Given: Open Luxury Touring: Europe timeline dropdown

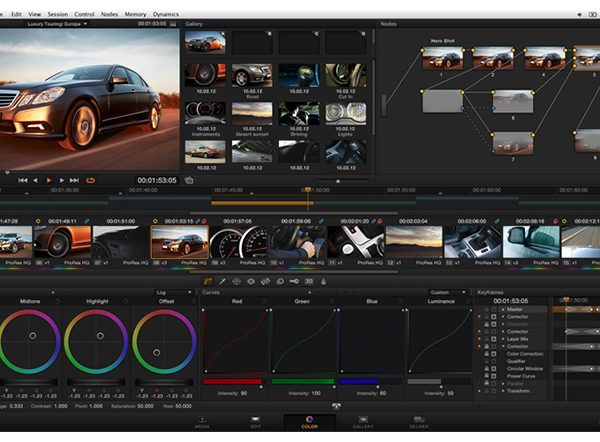Looking at the screenshot, I should (57, 24).
